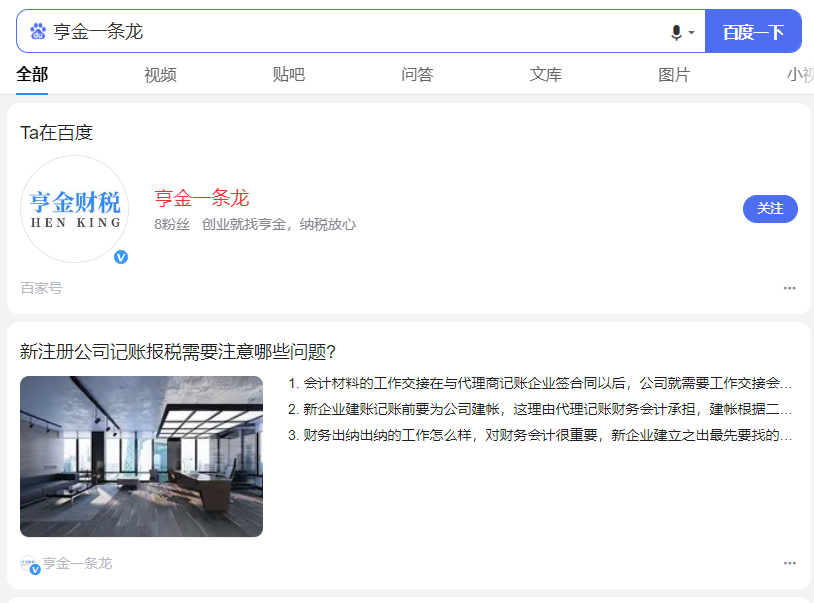This screenshot has height=603, width=814.
Task: Click the office interior thumbnail image
Action: [141, 456]
